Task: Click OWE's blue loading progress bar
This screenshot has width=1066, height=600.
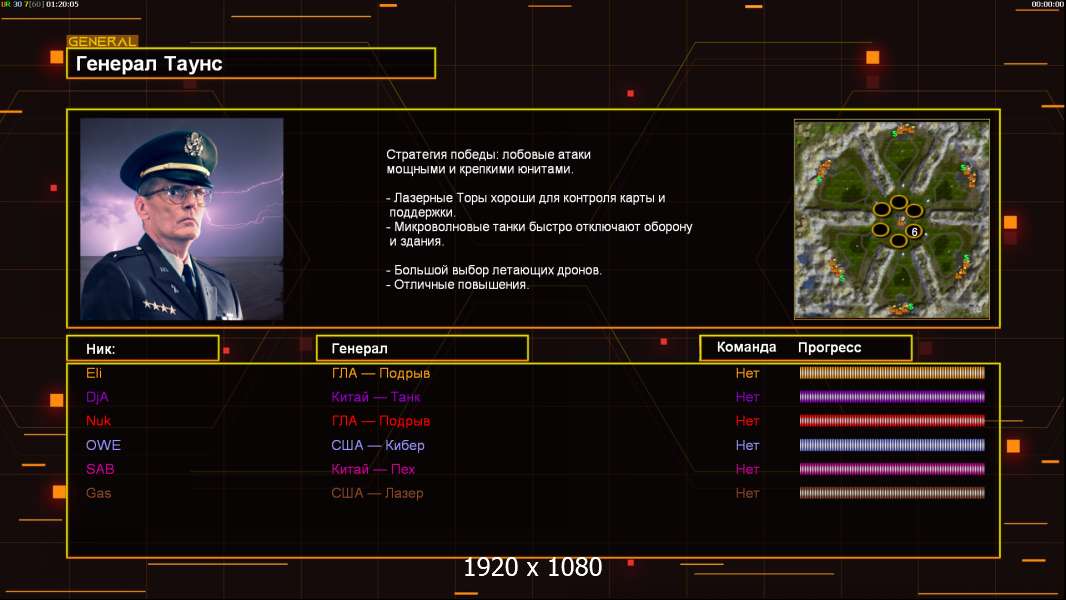Action: (892, 445)
